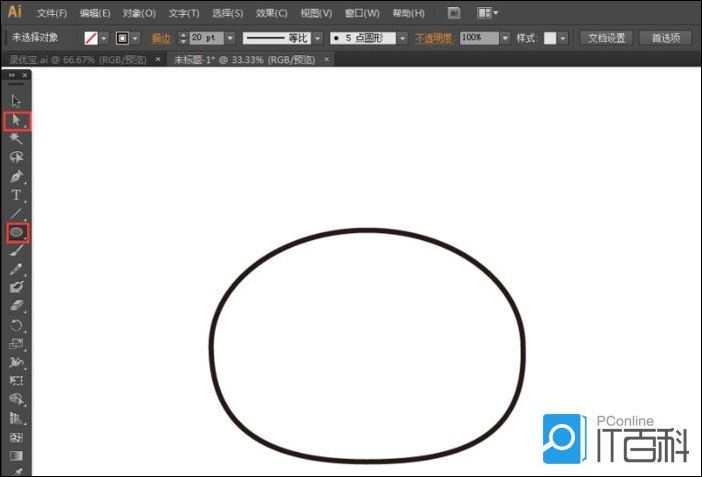Screen dimensions: 702x477
Task: Expand the 5 点圆形 brush dropdown
Action: (402, 38)
